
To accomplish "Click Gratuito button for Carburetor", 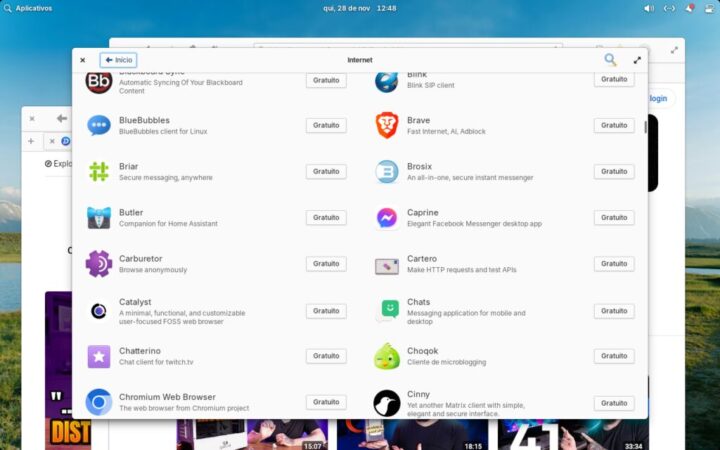I will [326, 264].
